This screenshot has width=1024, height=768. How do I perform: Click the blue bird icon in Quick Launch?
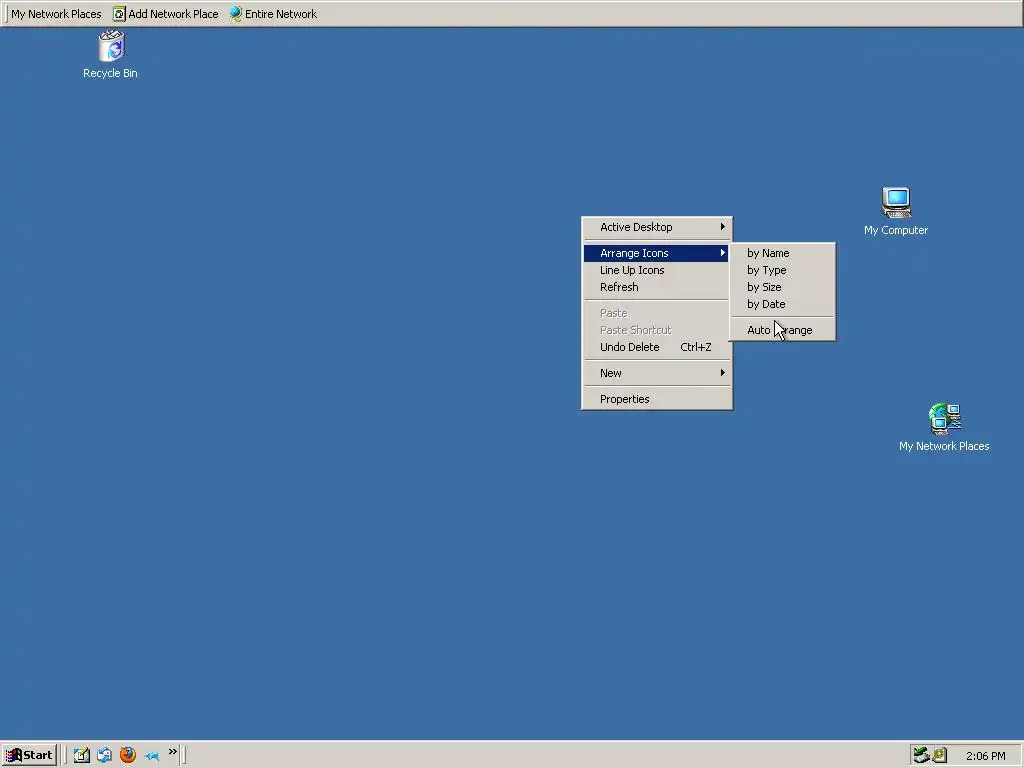(x=152, y=756)
